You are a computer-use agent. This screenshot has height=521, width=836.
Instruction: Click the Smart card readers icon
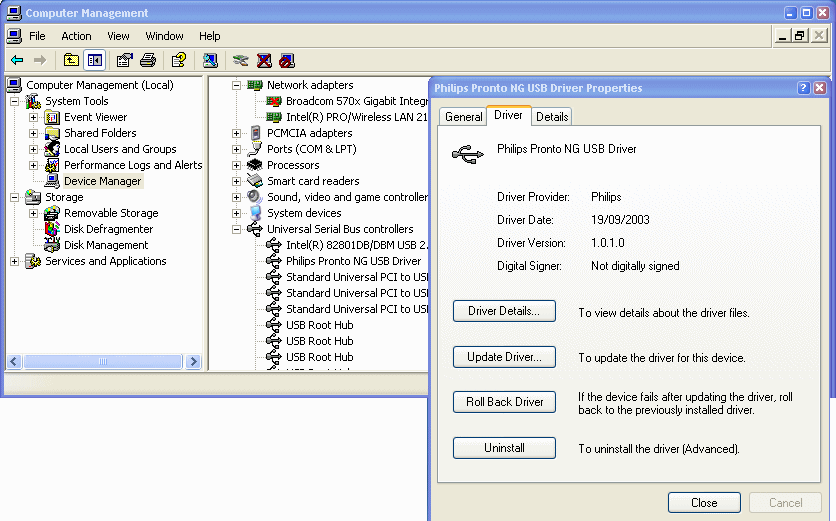[x=255, y=181]
